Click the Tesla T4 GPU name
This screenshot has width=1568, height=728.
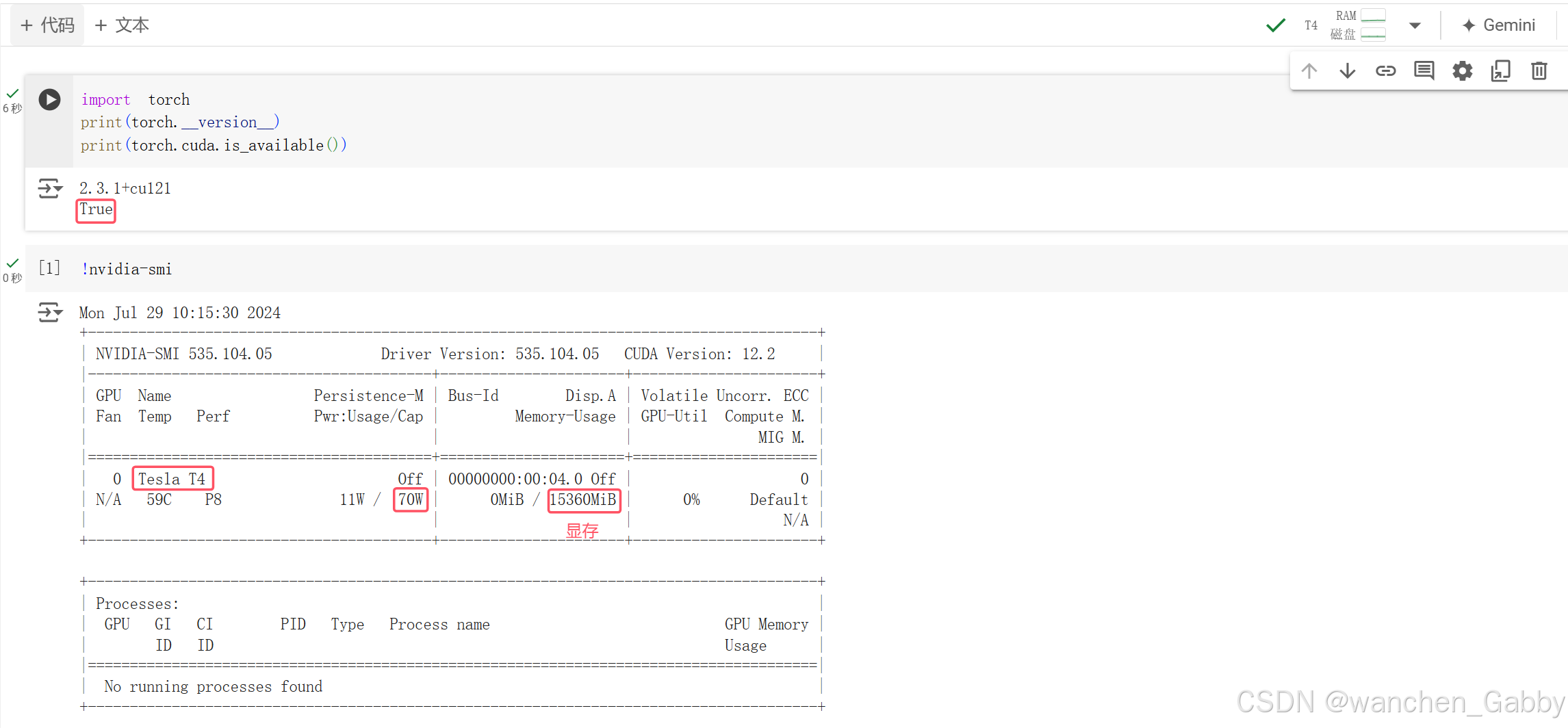172,479
